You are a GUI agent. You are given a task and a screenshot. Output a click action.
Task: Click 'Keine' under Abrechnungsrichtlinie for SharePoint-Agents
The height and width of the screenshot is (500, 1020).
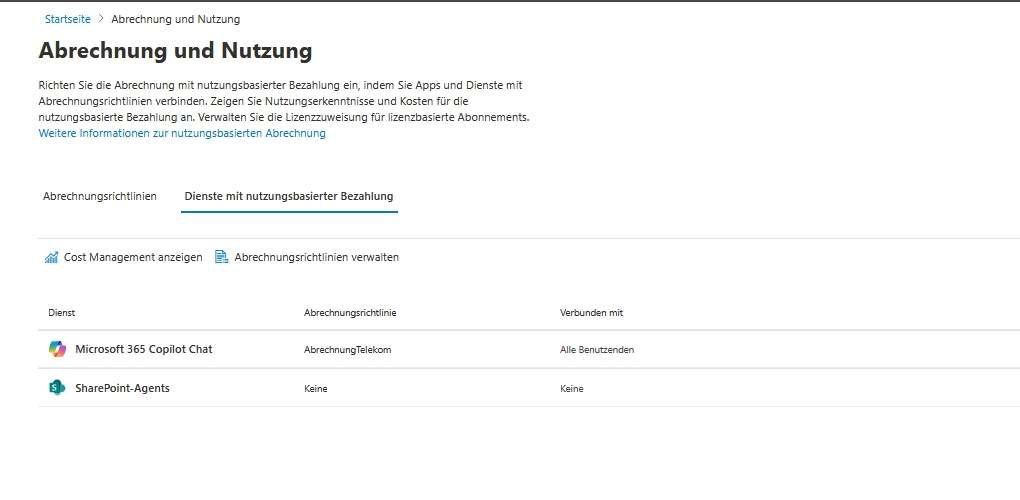point(316,389)
